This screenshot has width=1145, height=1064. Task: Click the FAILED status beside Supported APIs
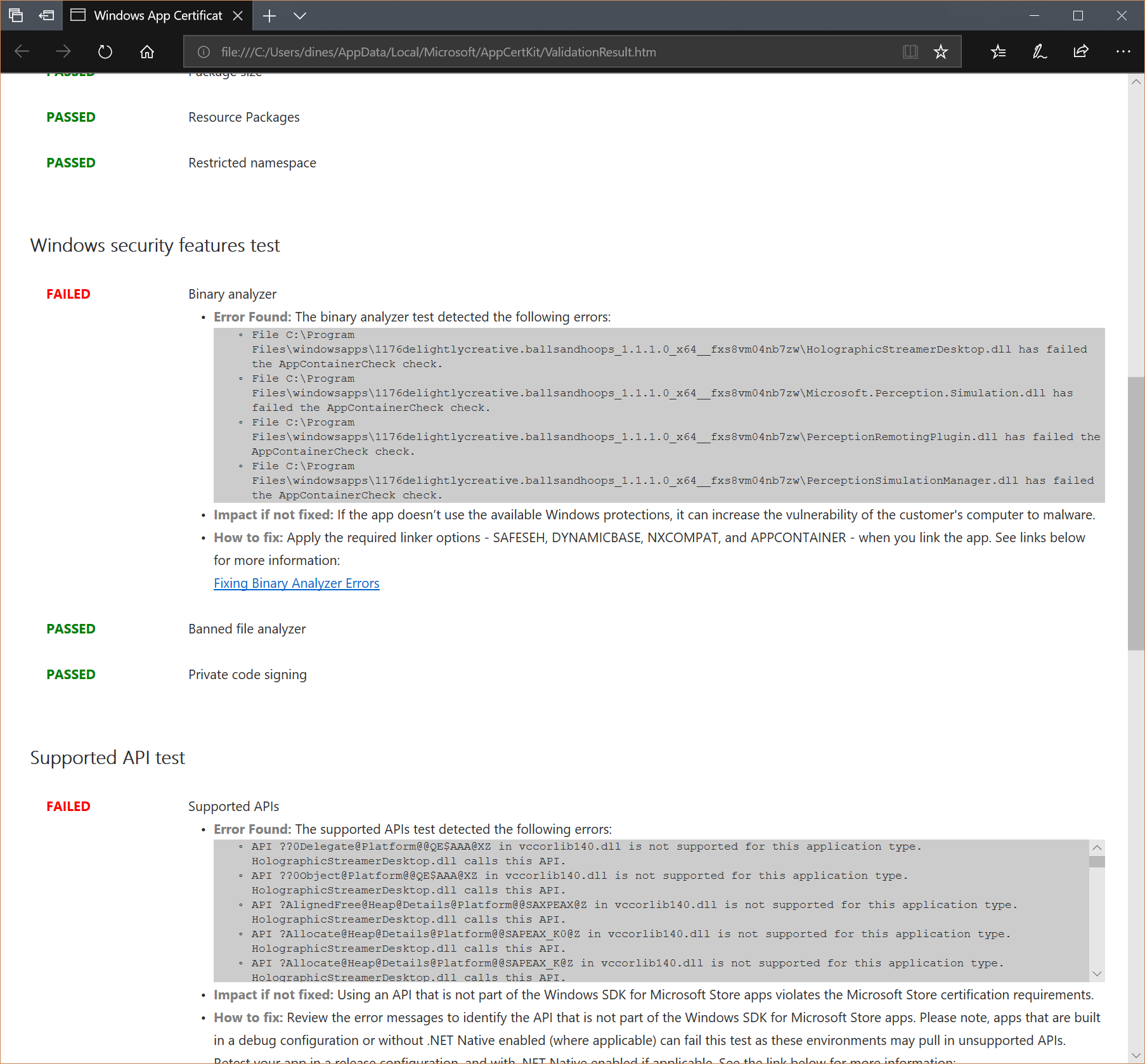click(68, 807)
